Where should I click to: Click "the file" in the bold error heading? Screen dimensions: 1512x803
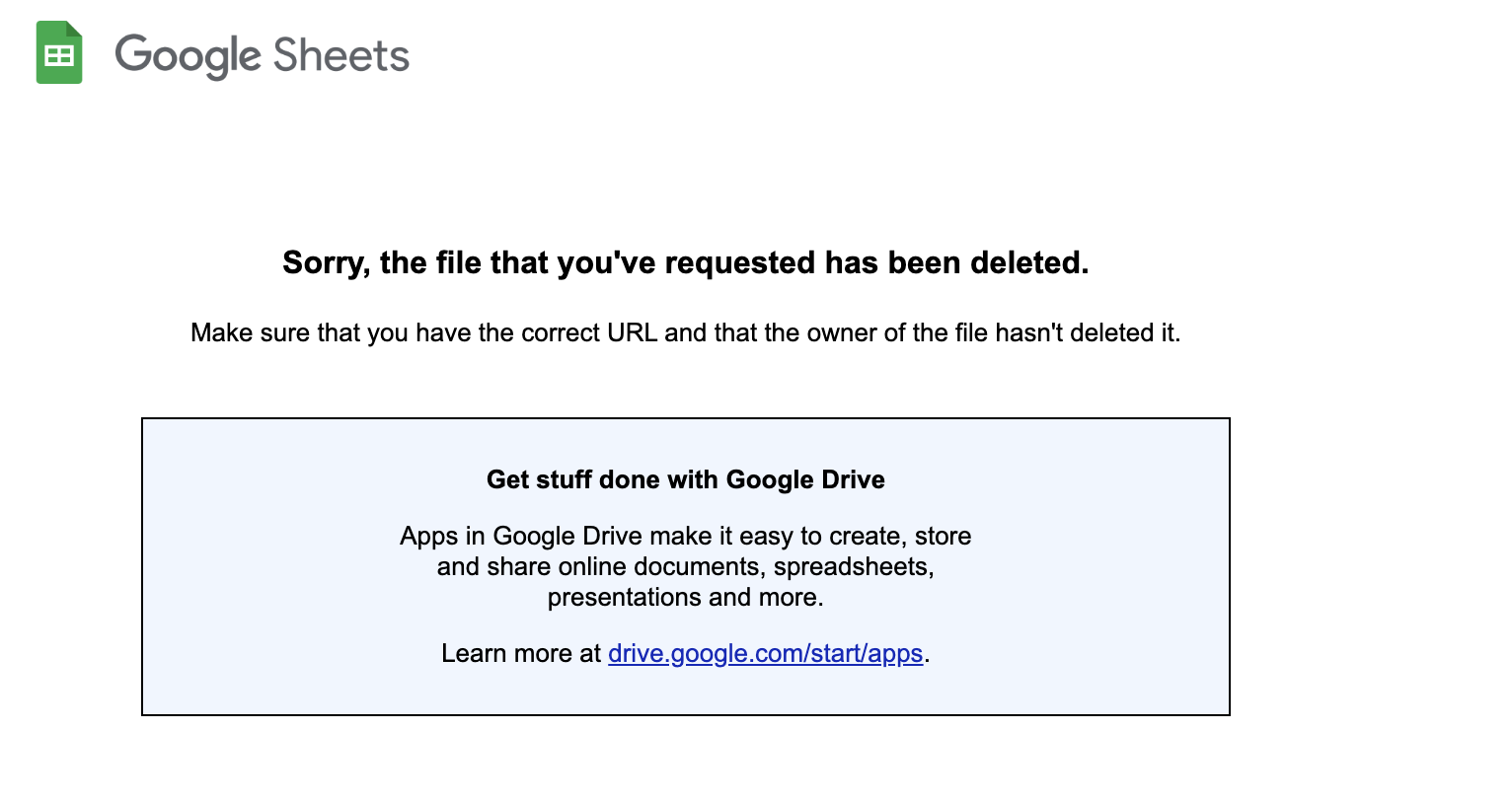click(x=431, y=262)
